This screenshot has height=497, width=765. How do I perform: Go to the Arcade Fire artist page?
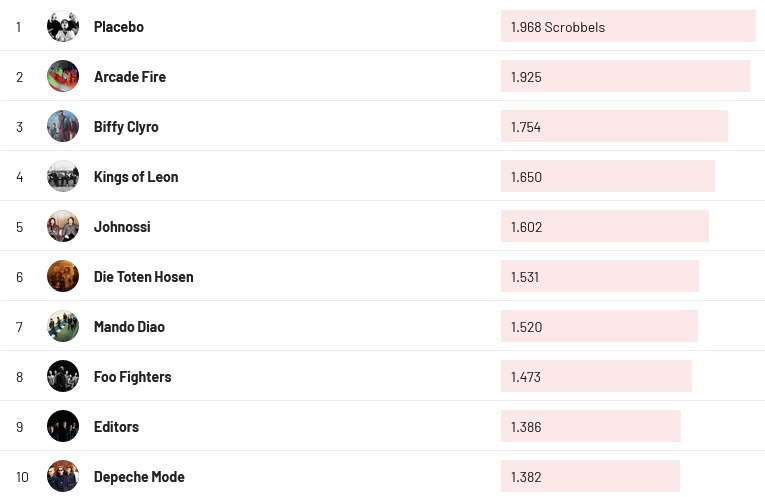(130, 77)
